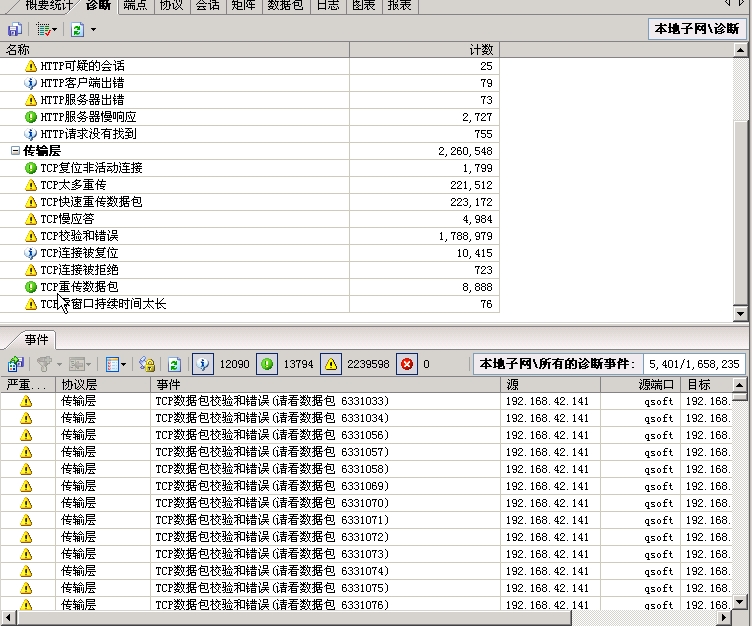Click the refresh icon in upper toolbar
Image resolution: width=752 pixels, height=626 pixels.
(x=77, y=30)
